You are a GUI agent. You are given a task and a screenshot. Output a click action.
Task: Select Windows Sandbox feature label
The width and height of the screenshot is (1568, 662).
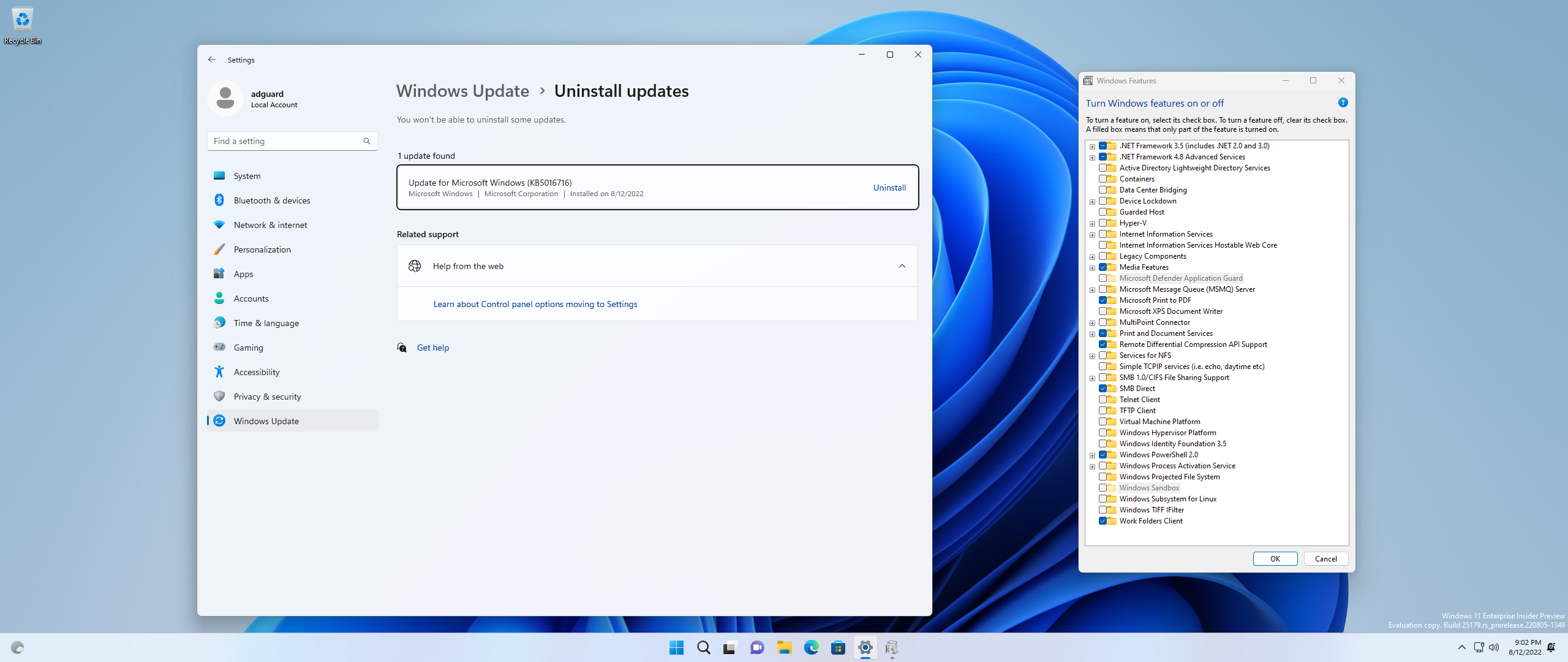pyautogui.click(x=1149, y=488)
